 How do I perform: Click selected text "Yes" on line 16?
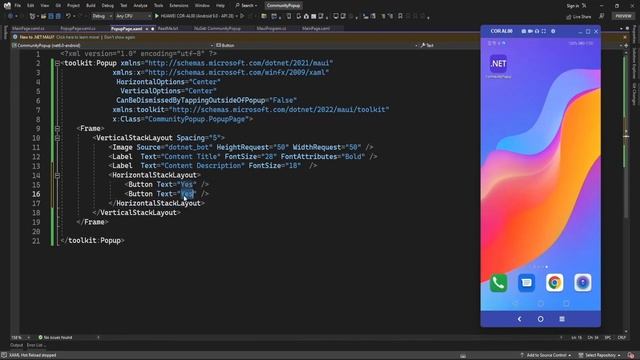point(188,194)
